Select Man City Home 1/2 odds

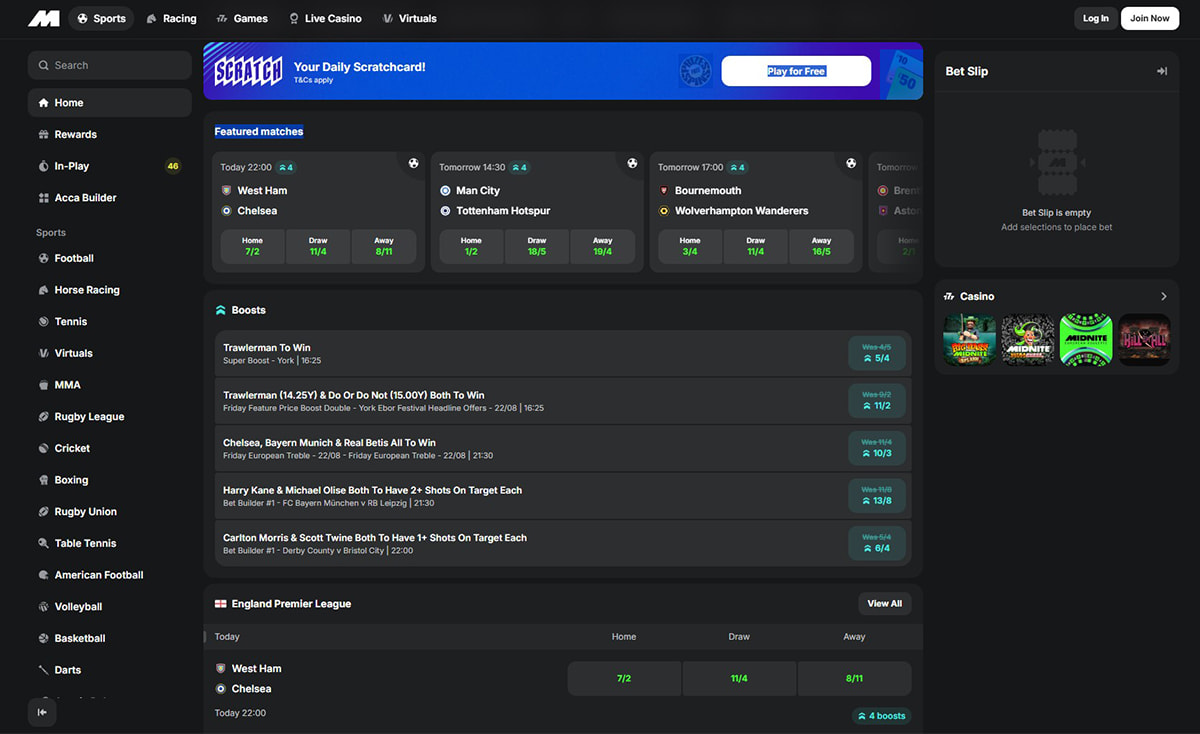point(471,246)
